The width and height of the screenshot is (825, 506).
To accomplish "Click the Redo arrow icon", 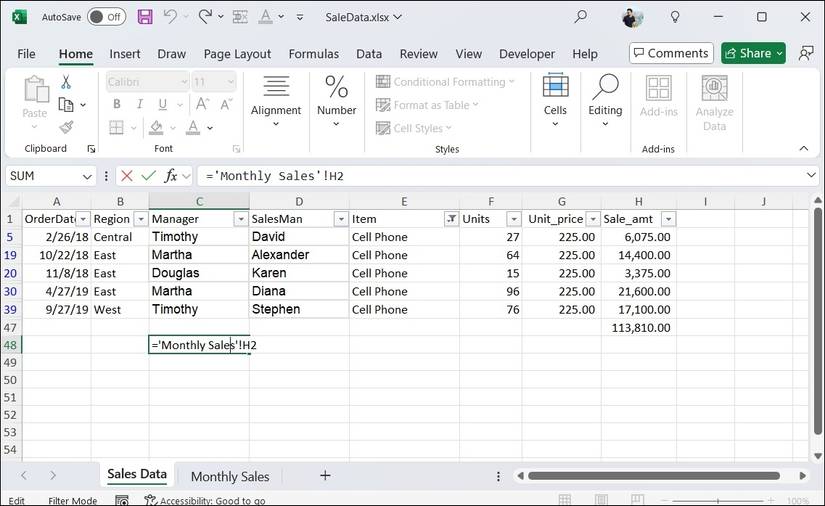I will (205, 17).
